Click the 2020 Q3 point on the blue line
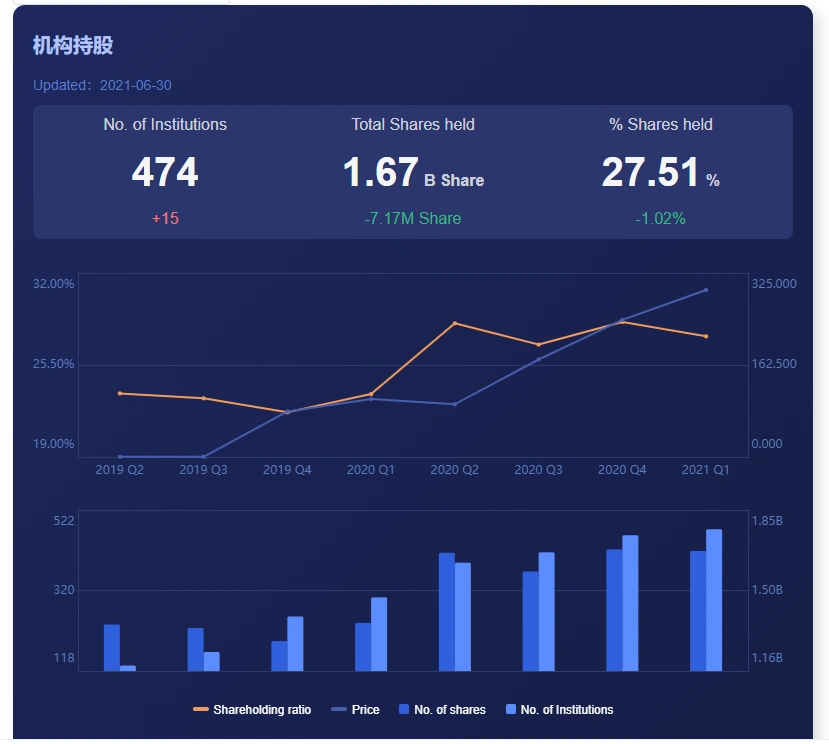829x744 pixels. (539, 357)
